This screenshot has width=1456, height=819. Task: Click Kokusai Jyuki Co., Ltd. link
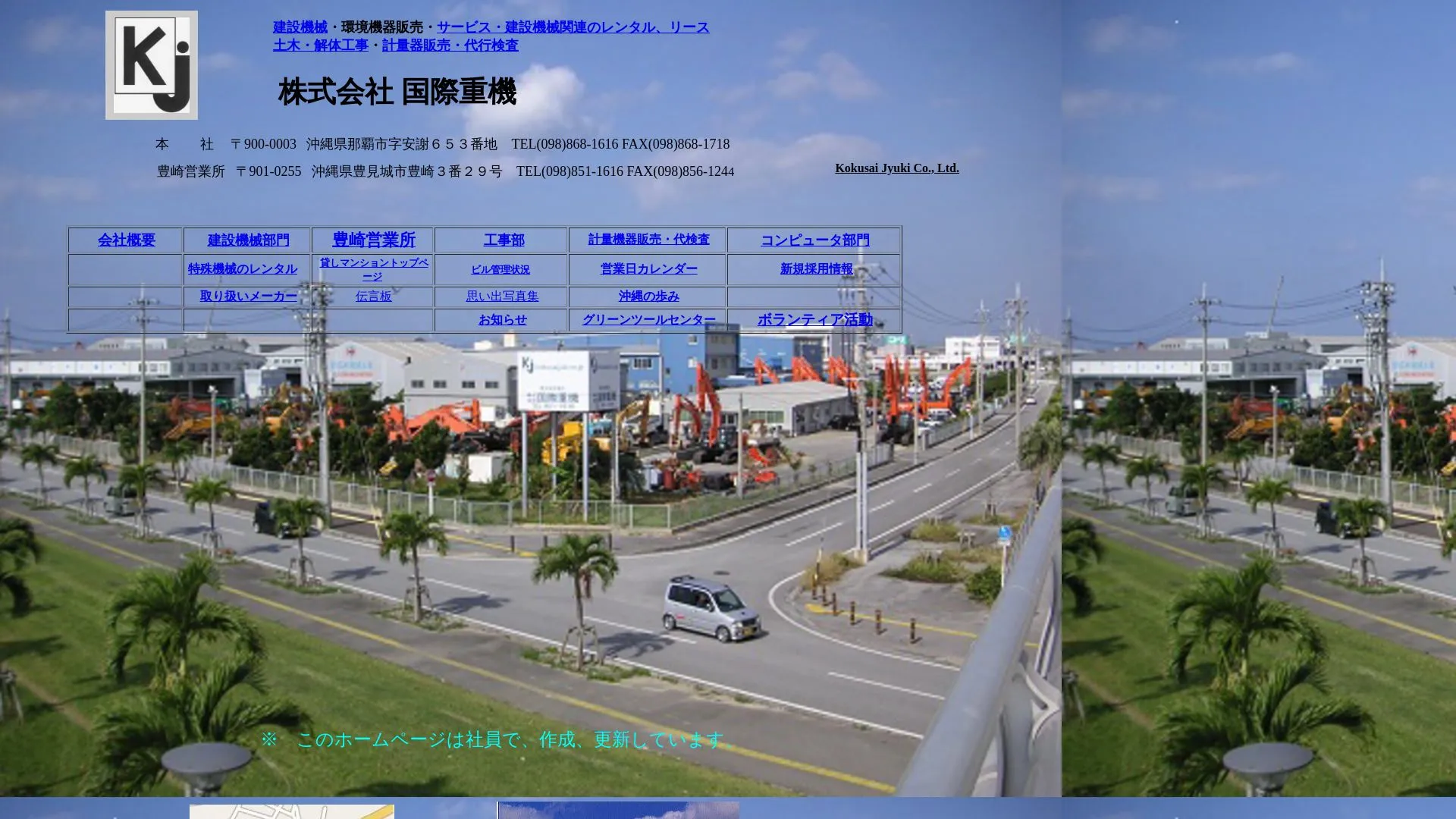point(897,168)
